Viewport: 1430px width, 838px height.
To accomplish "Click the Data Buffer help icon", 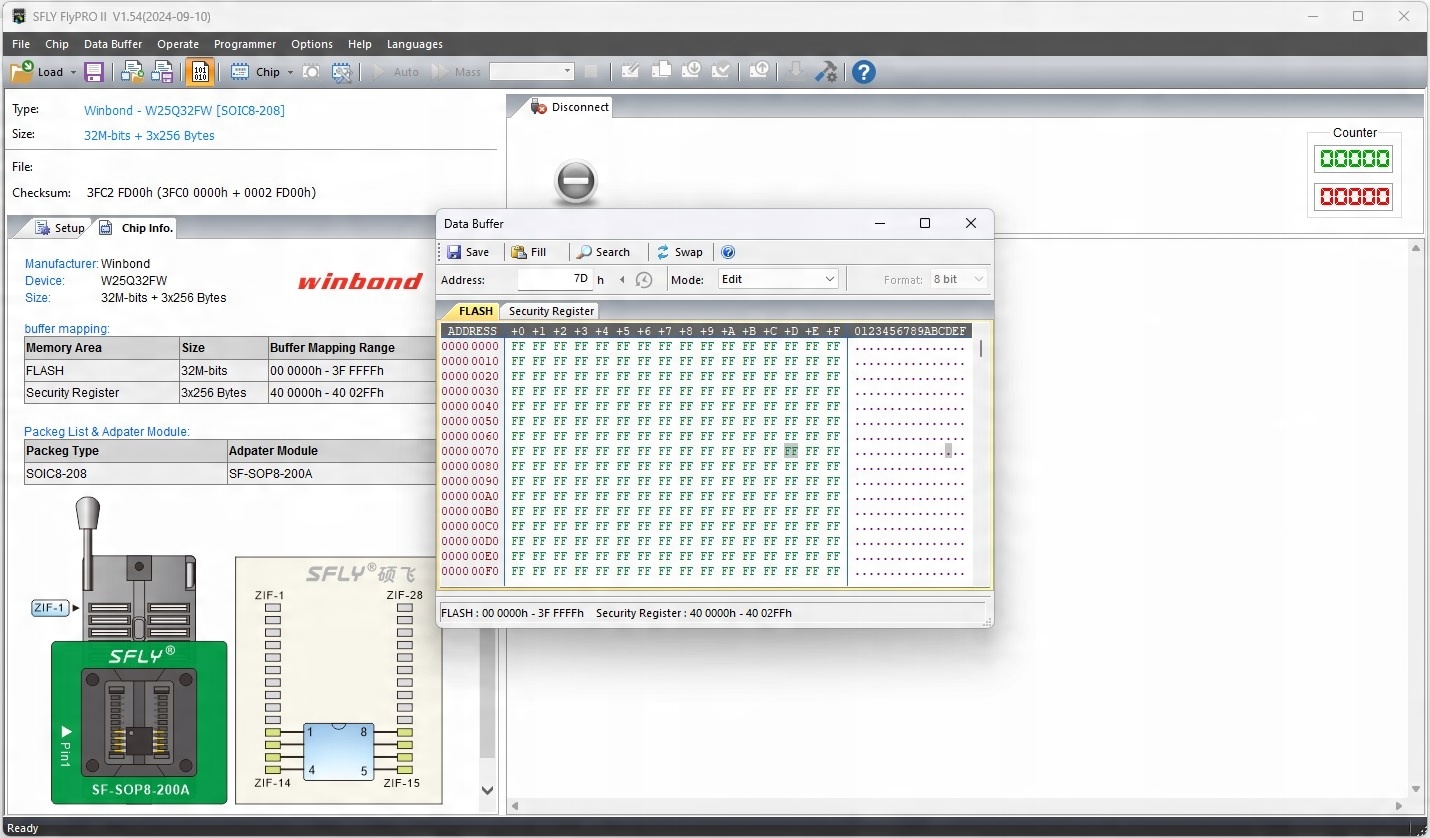I will pos(728,252).
